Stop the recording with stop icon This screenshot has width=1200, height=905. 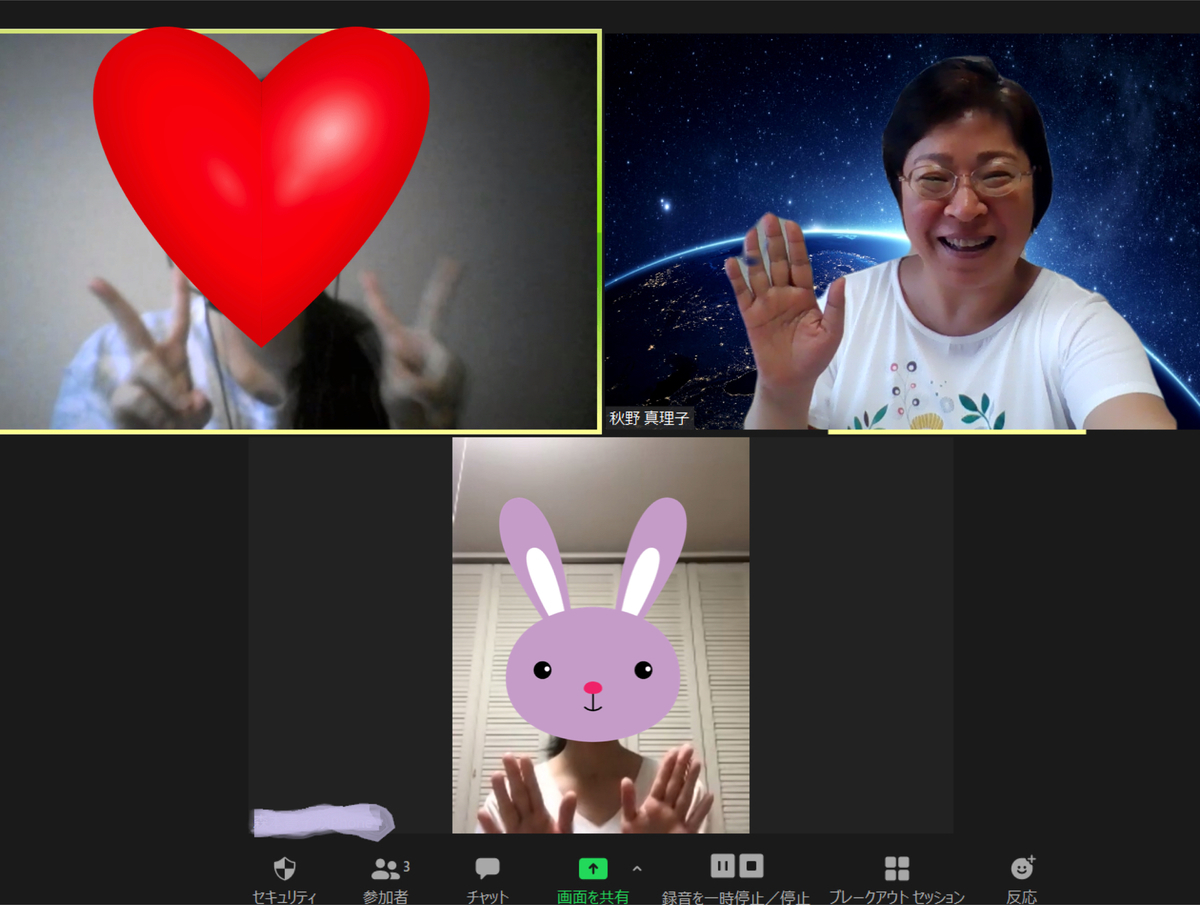[x=752, y=866]
